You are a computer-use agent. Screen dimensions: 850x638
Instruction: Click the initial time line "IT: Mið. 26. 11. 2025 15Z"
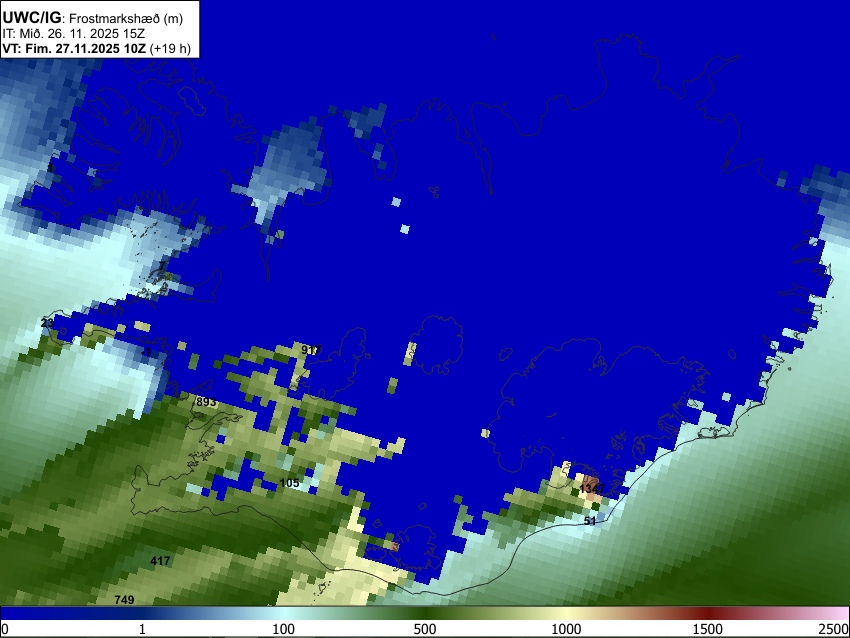(73, 34)
